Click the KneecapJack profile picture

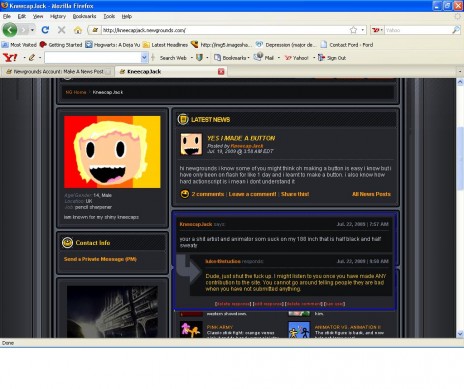(112, 152)
